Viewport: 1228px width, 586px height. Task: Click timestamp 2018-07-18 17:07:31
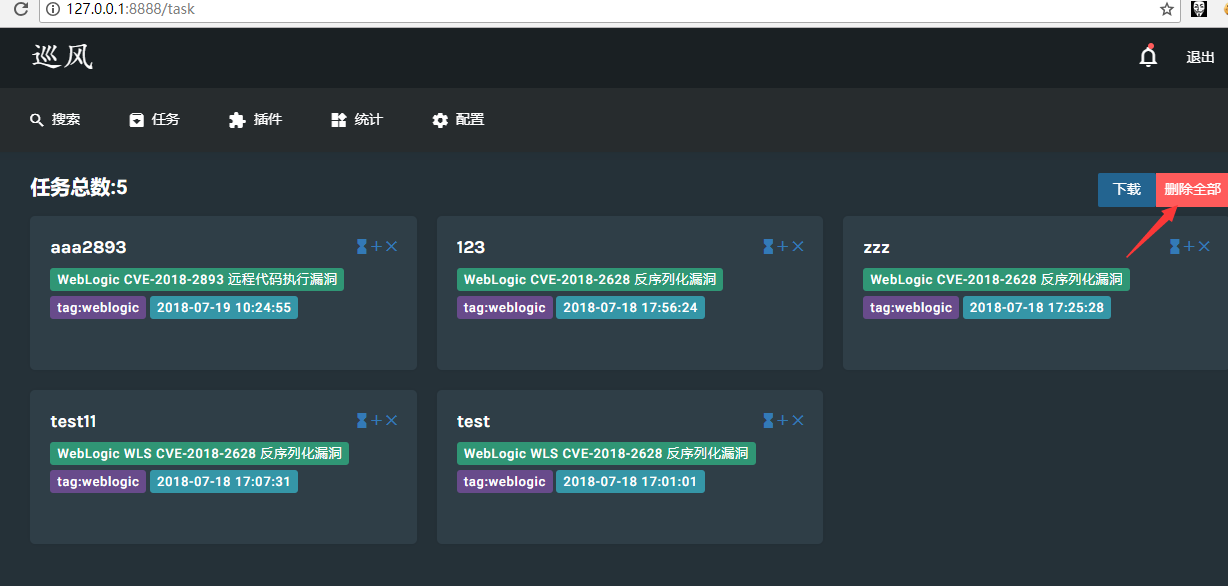[224, 481]
